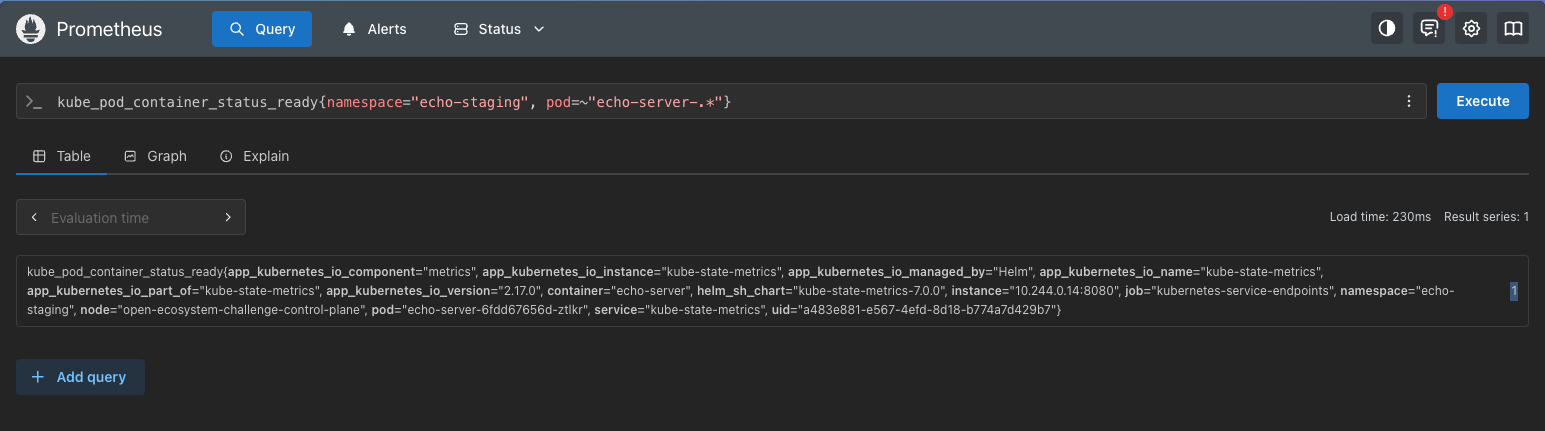Viewport: 1545px width, 431px height.
Task: Click the kube_pod_container_status_ready result series row
Action: click(x=772, y=291)
